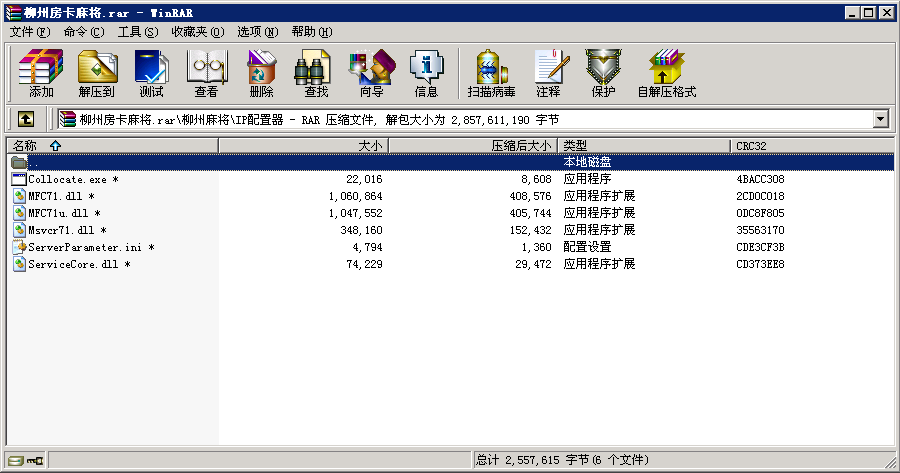Launch the Wizard (向导) tool
This screenshot has width=900, height=473.
(x=371, y=73)
